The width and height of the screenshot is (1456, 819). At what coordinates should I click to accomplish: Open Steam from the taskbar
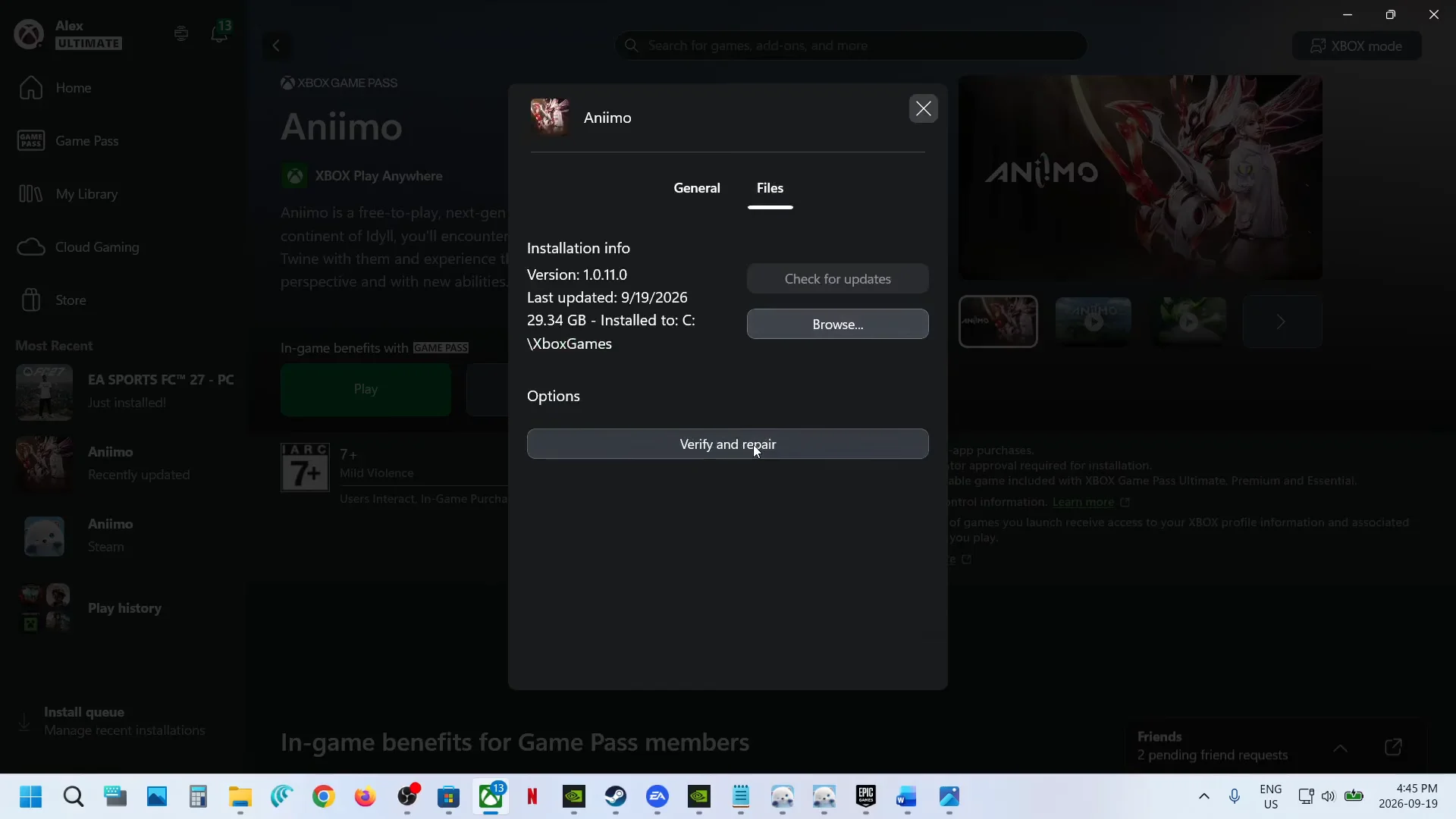click(x=616, y=797)
